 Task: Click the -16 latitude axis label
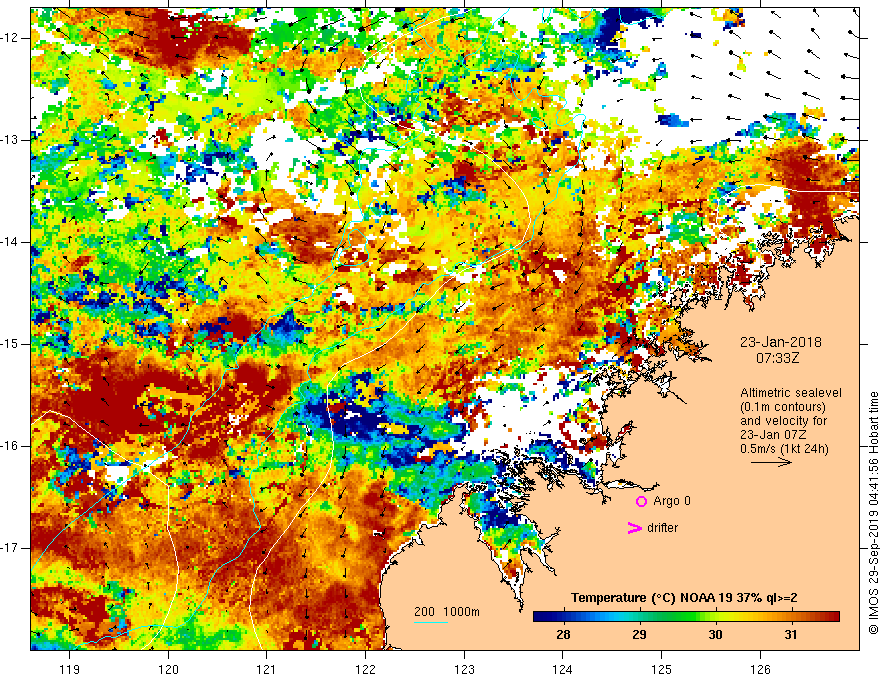pyautogui.click(x=11, y=446)
